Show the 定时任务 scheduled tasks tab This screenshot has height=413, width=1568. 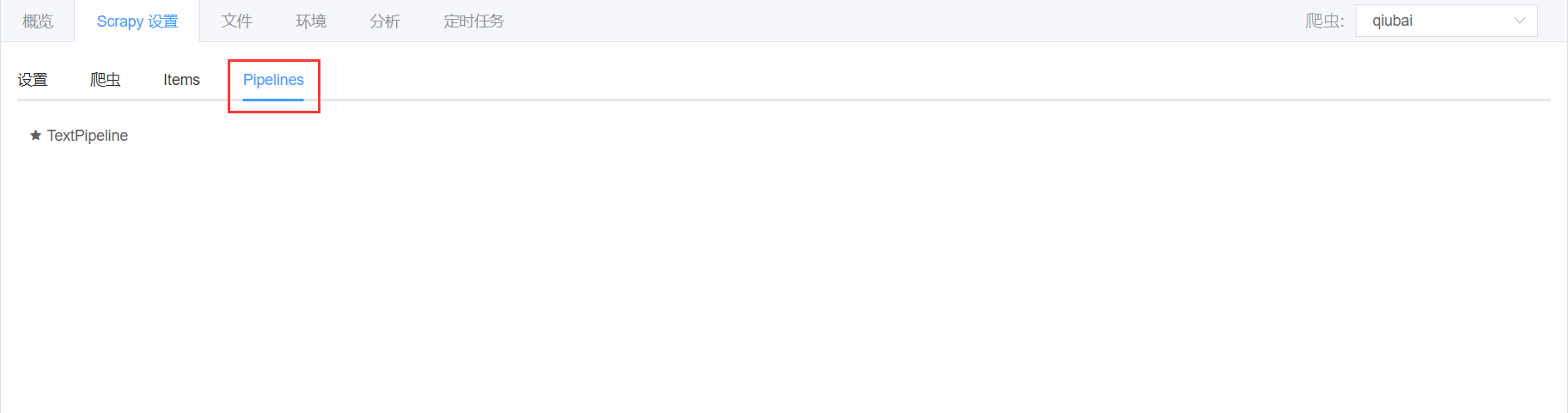[474, 21]
